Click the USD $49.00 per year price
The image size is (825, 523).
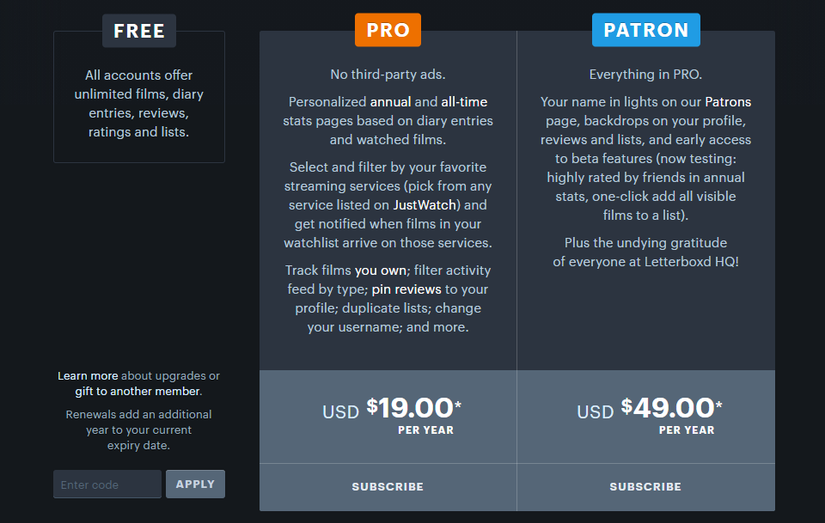tap(650, 411)
